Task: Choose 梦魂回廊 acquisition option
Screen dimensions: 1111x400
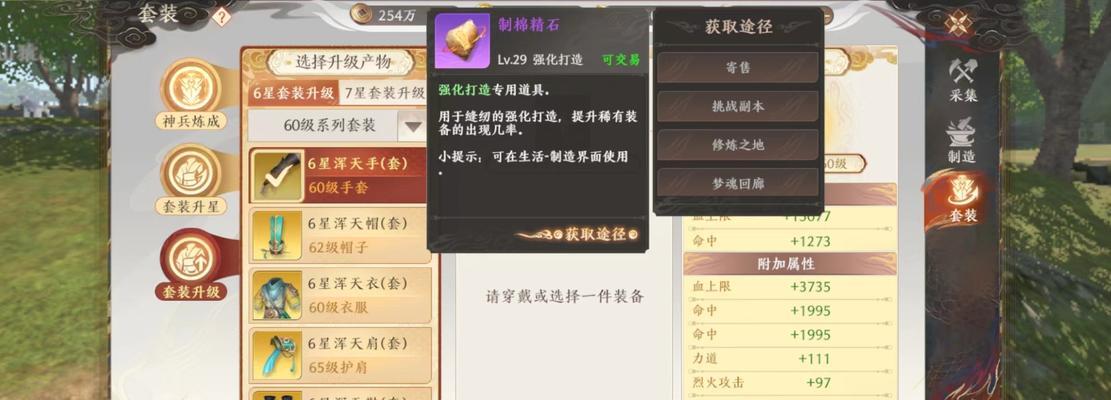Action: 738,183
